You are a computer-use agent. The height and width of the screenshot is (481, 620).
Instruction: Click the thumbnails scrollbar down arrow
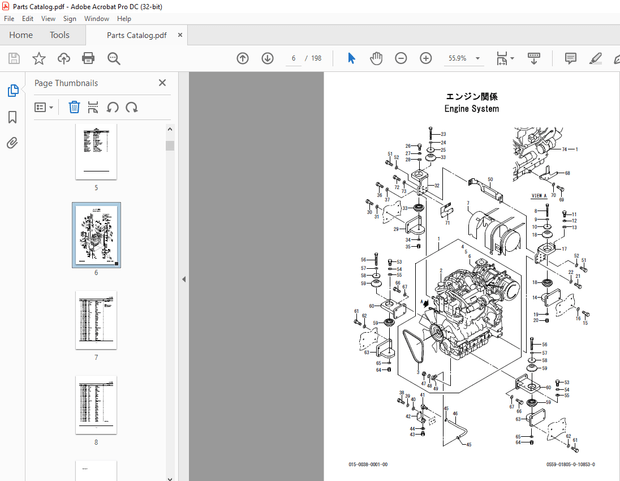(170, 478)
